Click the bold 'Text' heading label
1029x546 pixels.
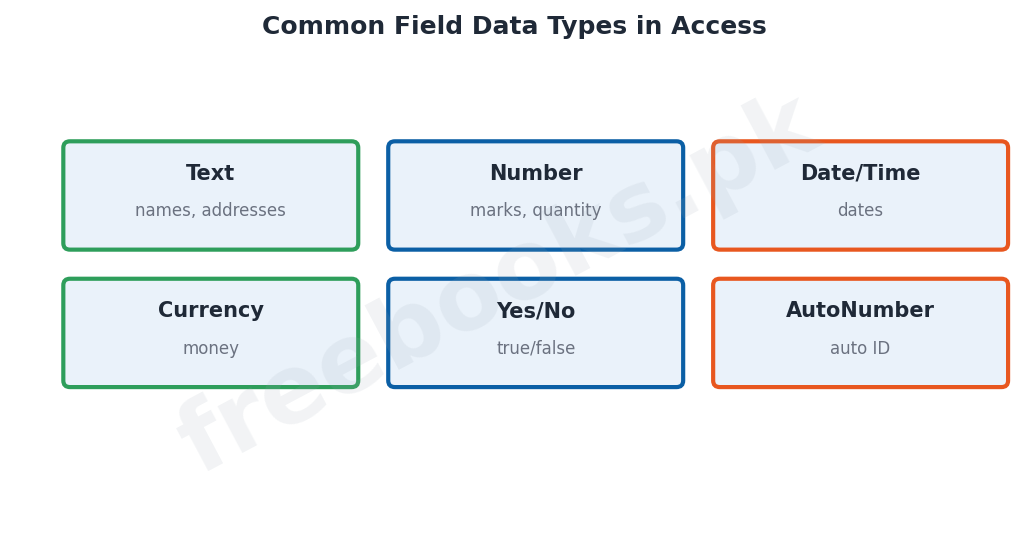click(x=210, y=173)
